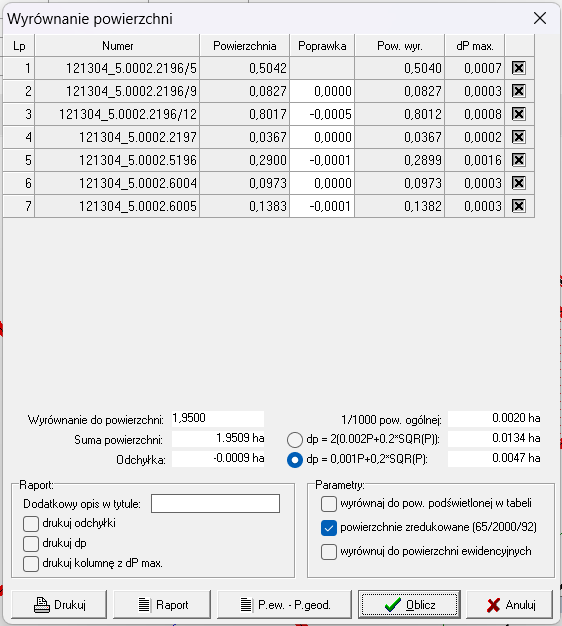Click the Numer column header
The width and height of the screenshot is (562, 626).
117,46
